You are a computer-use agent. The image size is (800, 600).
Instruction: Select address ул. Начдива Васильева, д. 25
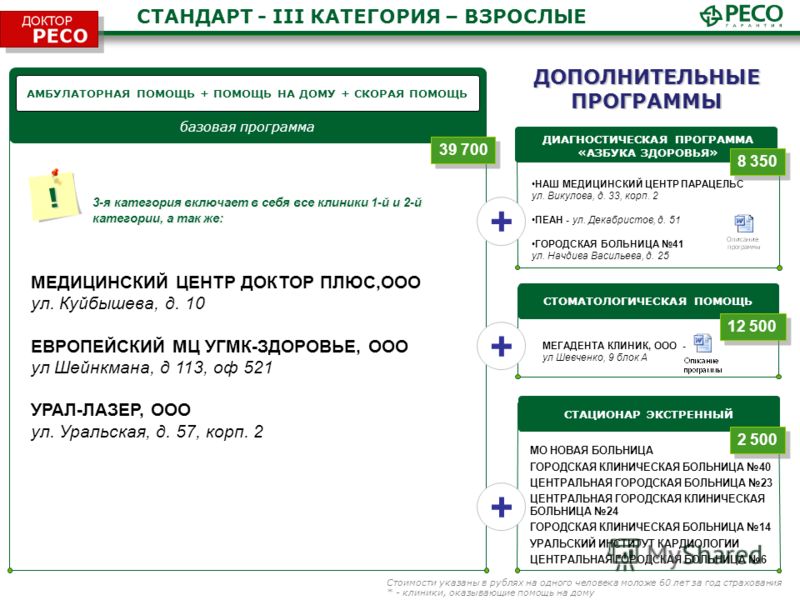click(x=600, y=256)
